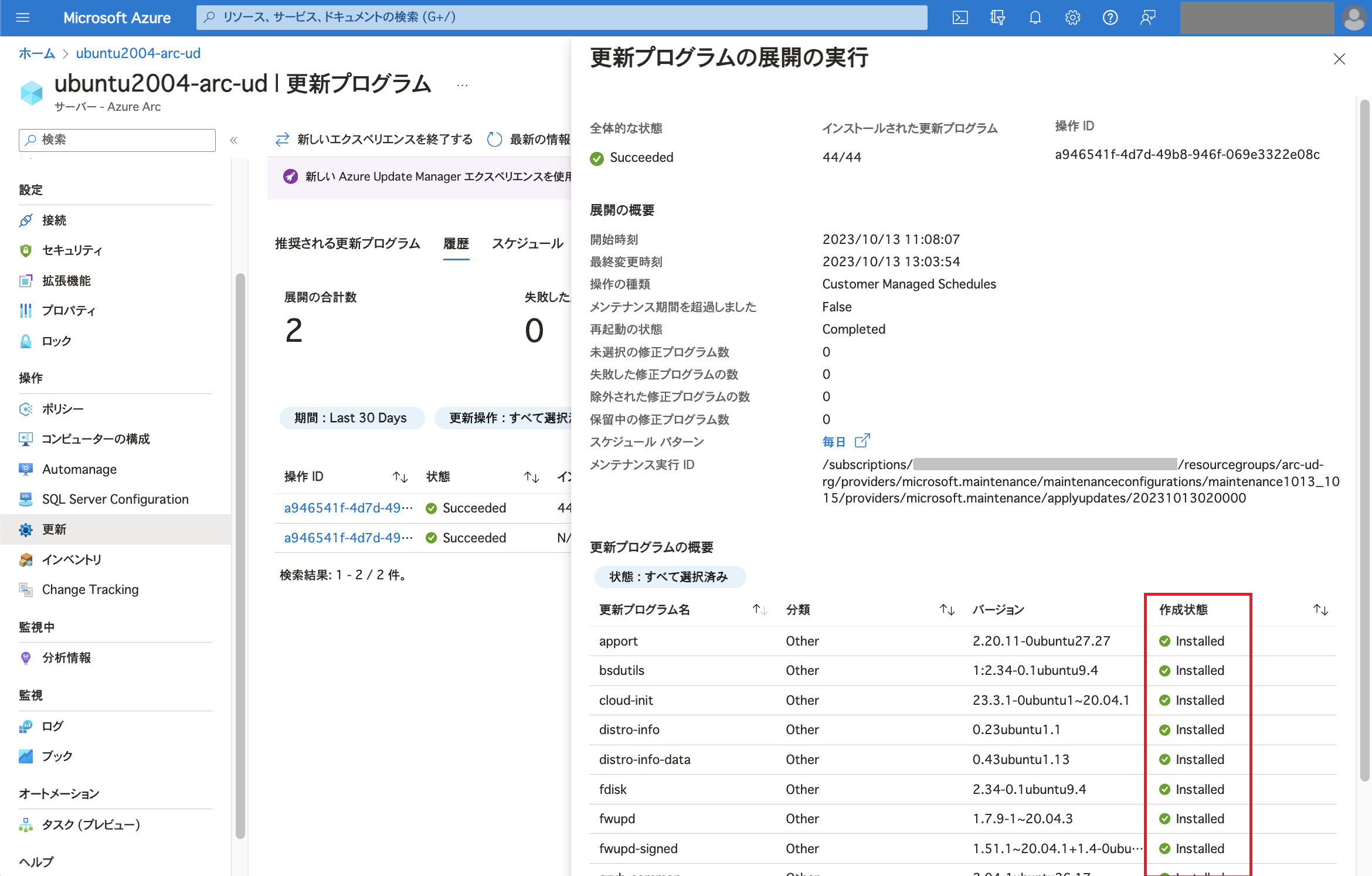The width and height of the screenshot is (1372, 876).
Task: Click the distro-info-data row name
Action: [x=644, y=760]
